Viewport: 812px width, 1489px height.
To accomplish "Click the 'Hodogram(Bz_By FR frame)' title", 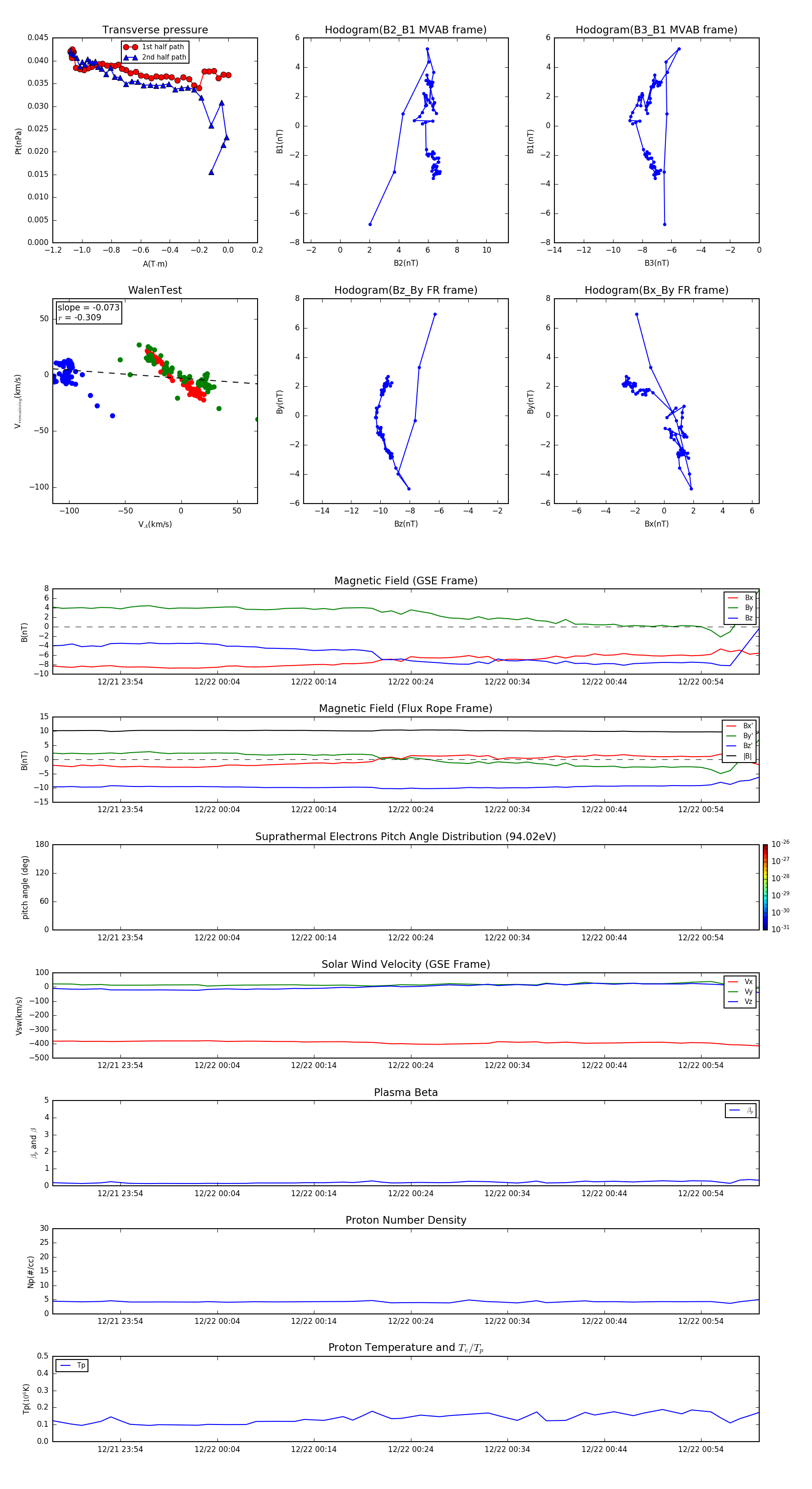I will [406, 290].
